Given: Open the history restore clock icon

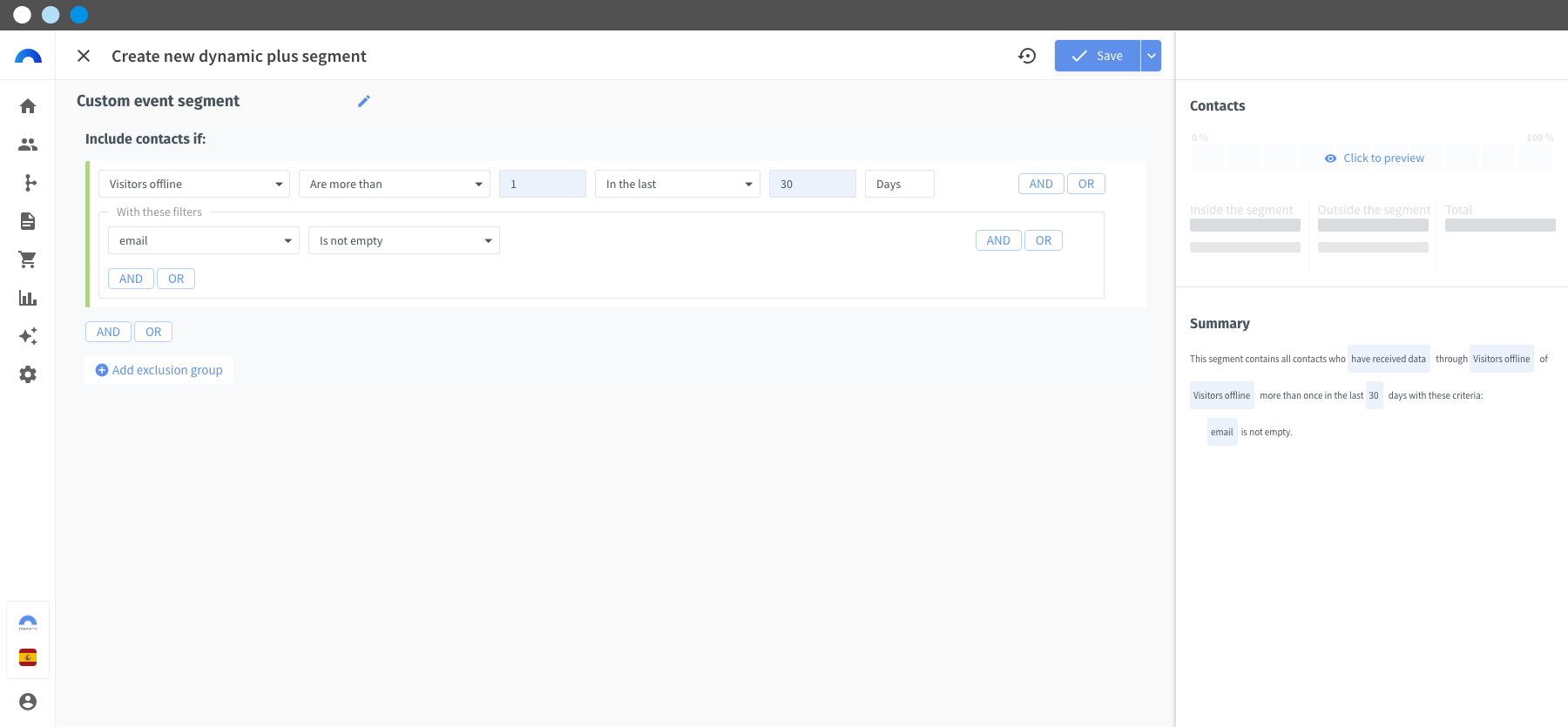Looking at the screenshot, I should [x=1027, y=56].
